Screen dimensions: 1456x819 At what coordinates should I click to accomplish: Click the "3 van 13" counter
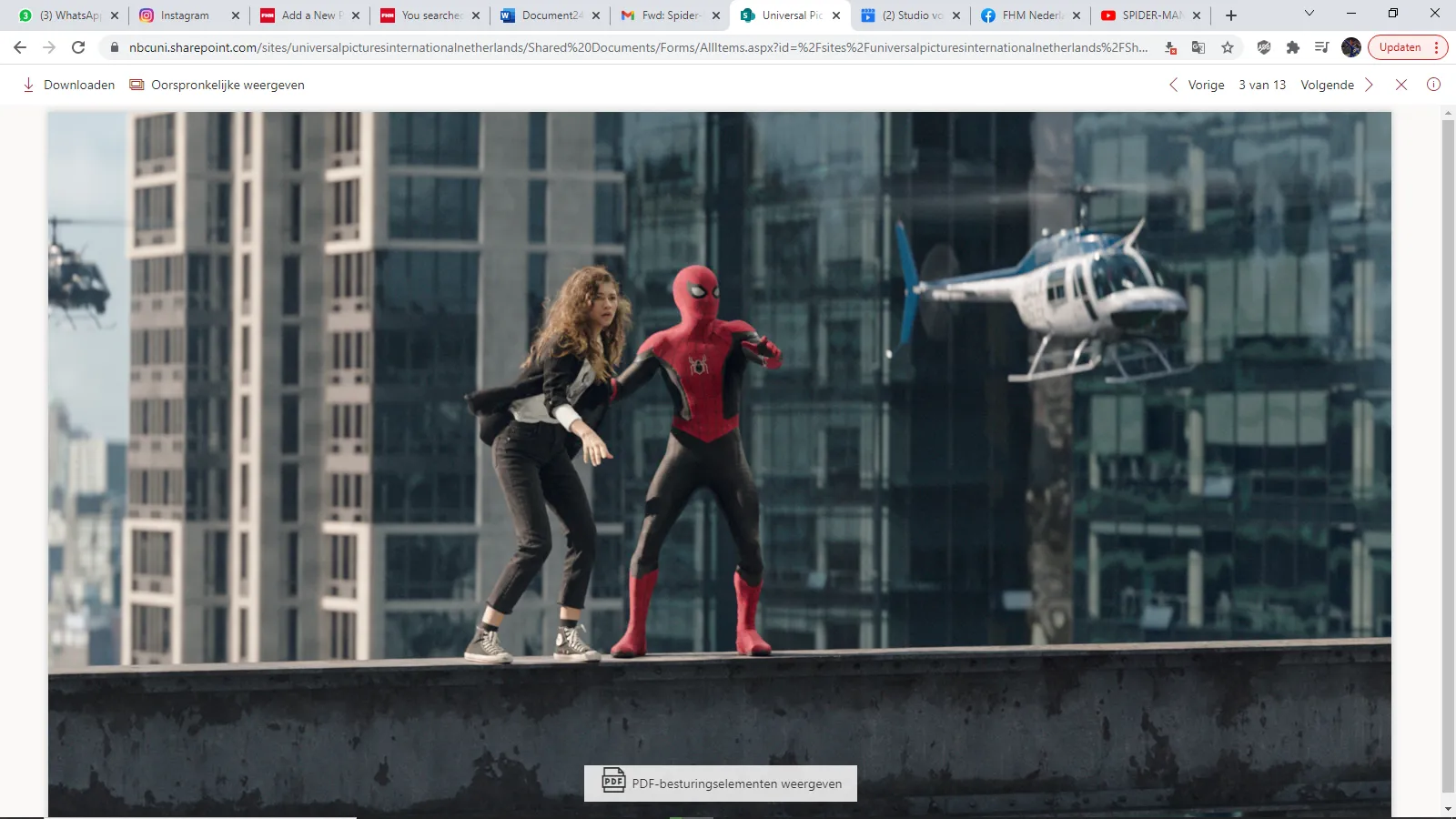(x=1262, y=85)
